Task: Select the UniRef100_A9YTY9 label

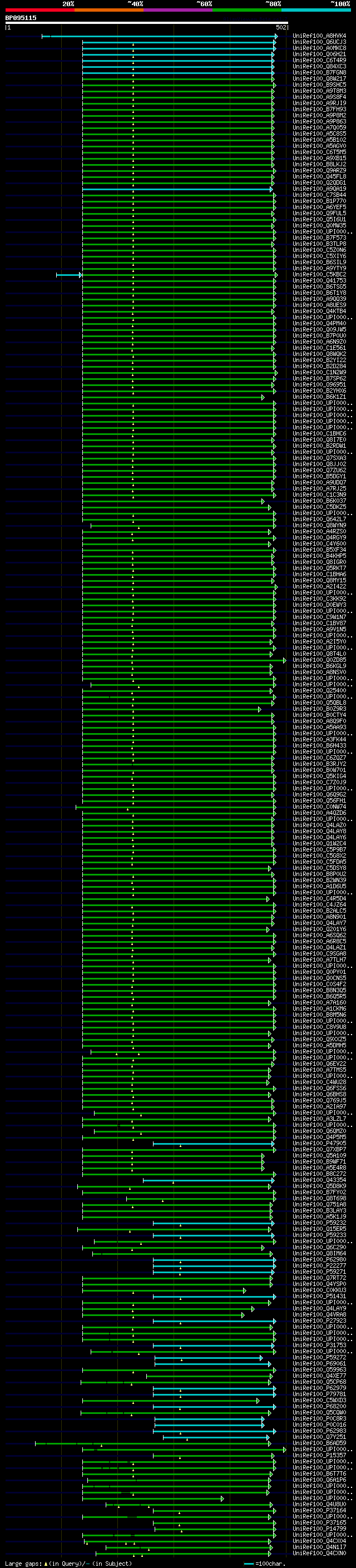Action: tap(319, 269)
